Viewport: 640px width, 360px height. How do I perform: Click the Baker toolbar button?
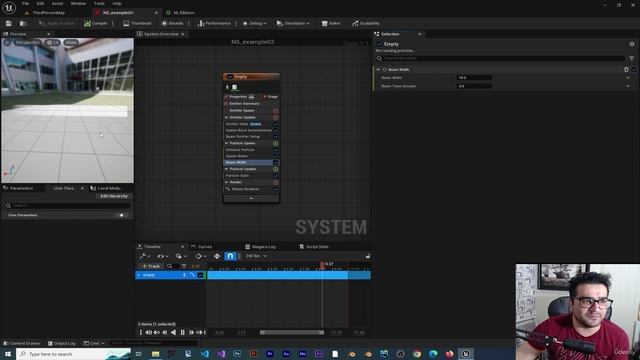coord(331,23)
